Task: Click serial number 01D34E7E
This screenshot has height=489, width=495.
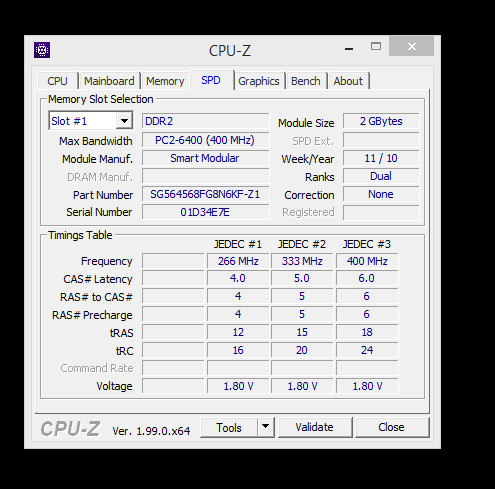Action: (x=205, y=212)
